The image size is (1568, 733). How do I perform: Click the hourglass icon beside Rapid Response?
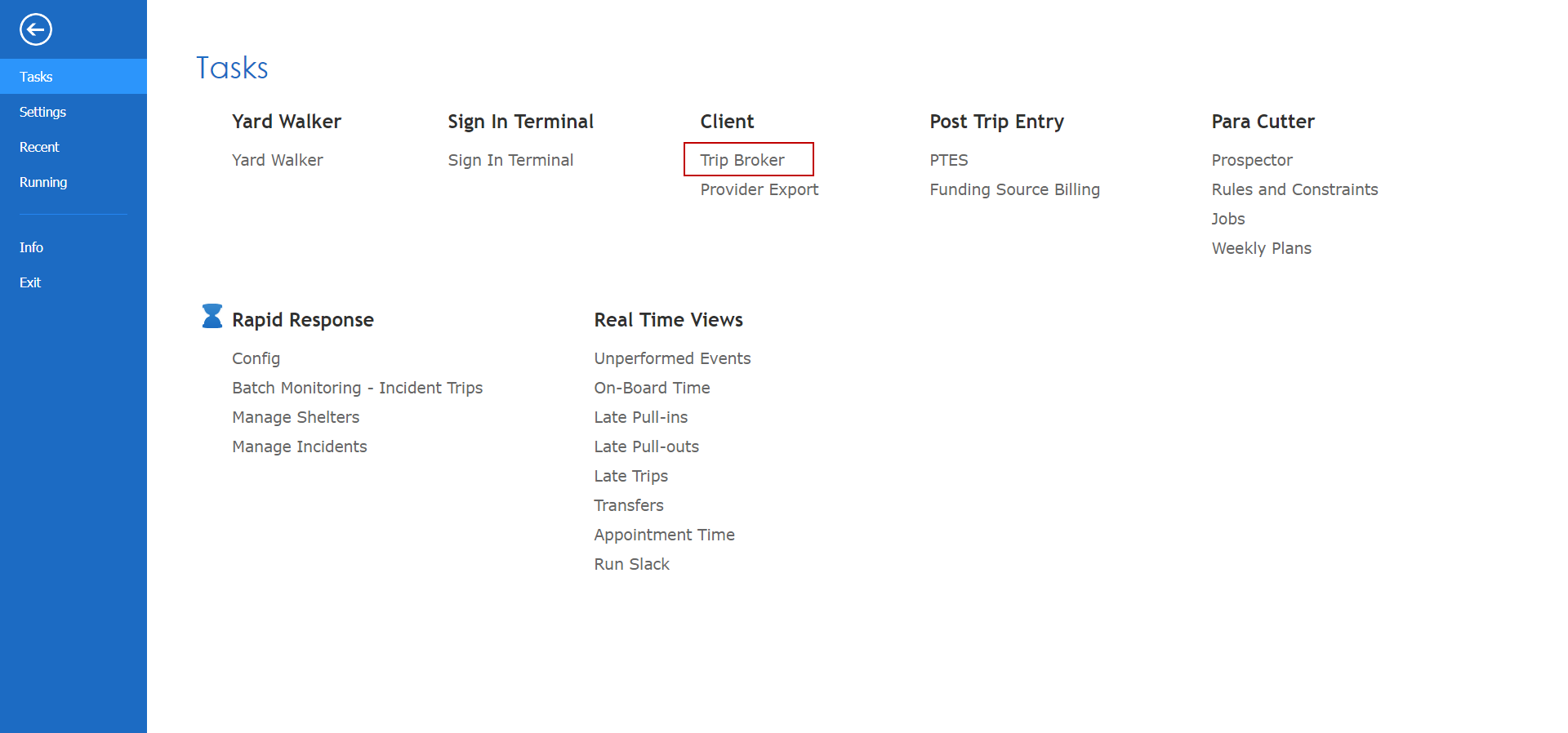tap(211, 316)
